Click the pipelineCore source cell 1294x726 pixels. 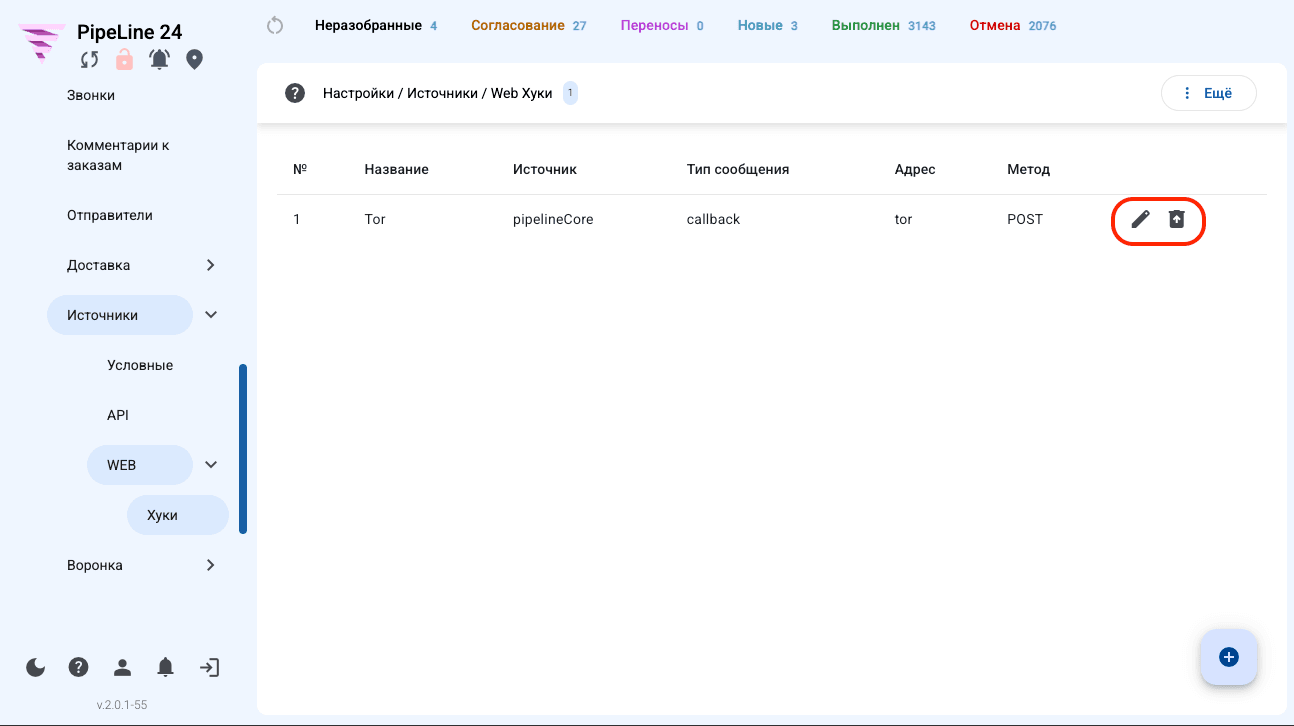[553, 219]
